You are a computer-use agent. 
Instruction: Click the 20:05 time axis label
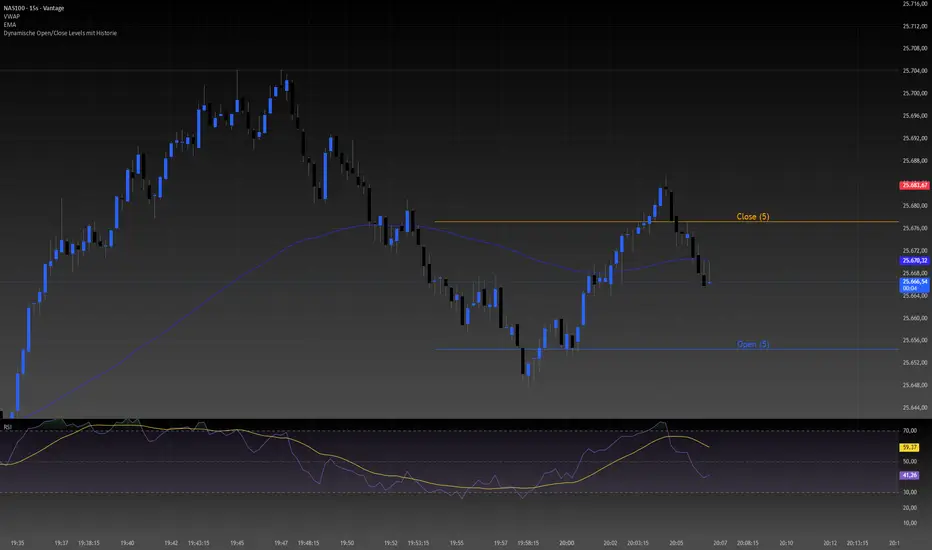tap(676, 543)
